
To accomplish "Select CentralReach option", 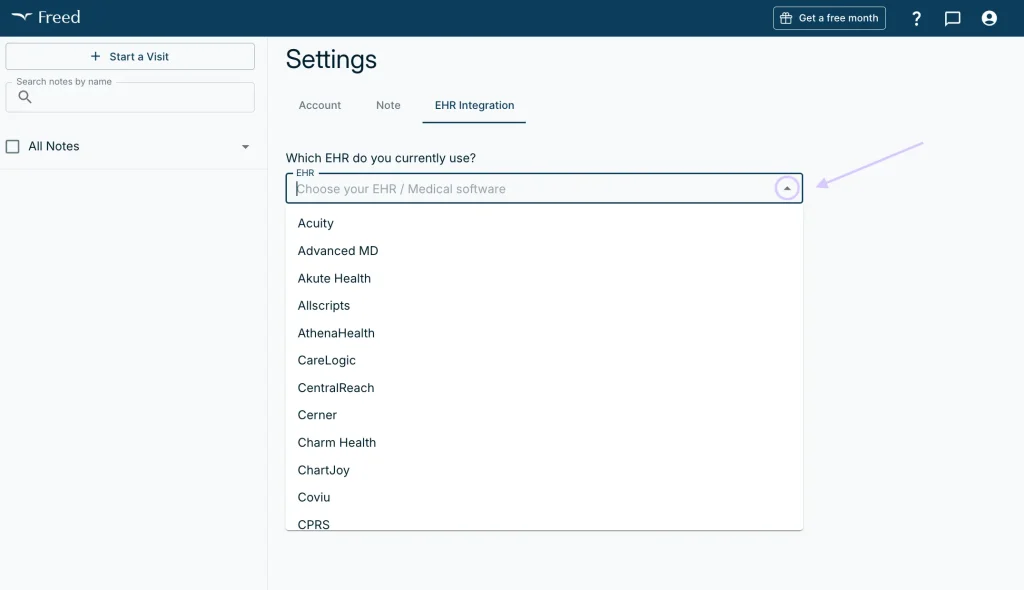I will [544, 388].
